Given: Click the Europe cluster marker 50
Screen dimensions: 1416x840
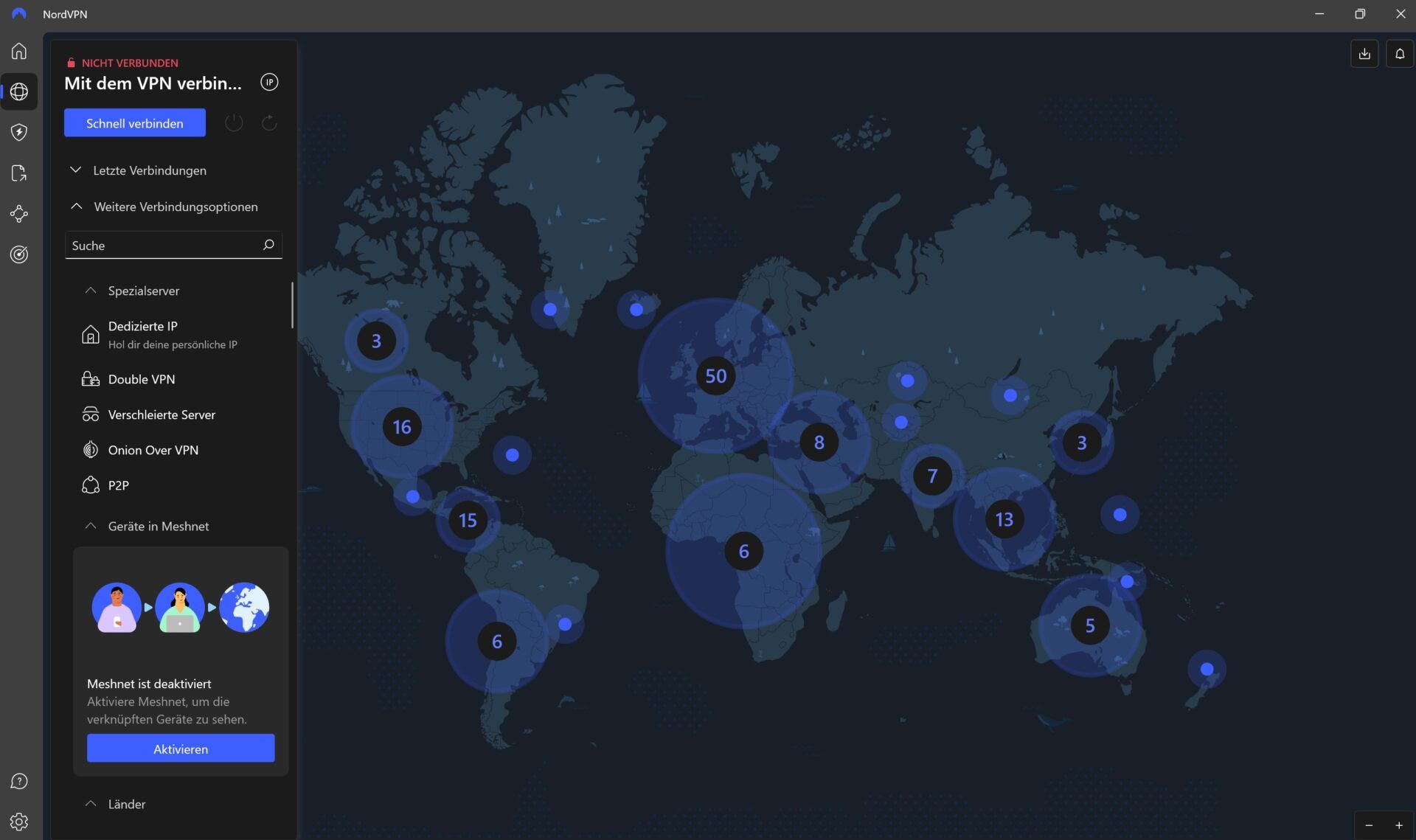Looking at the screenshot, I should (x=715, y=375).
